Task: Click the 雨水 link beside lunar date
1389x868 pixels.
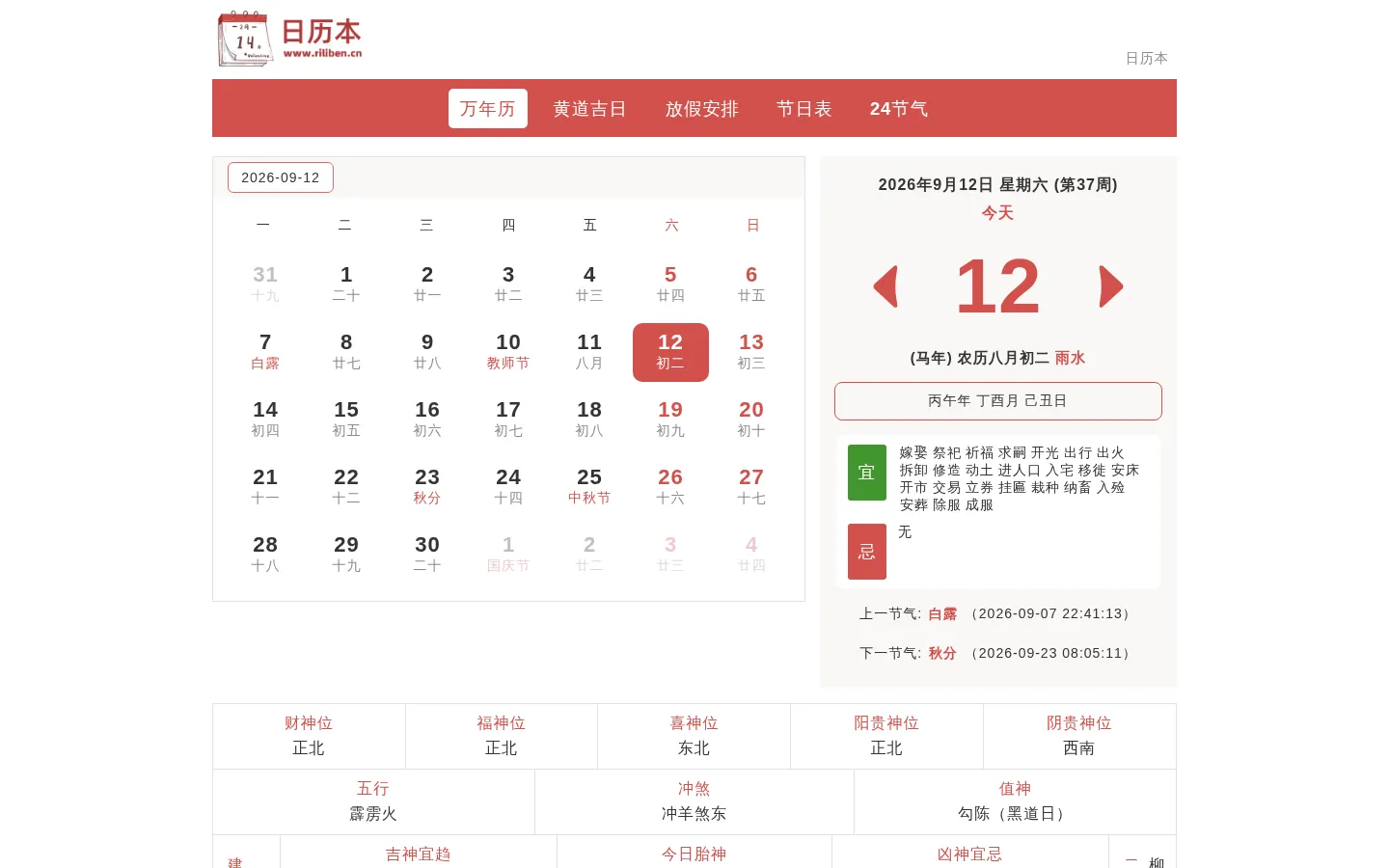Action: pos(1070,358)
